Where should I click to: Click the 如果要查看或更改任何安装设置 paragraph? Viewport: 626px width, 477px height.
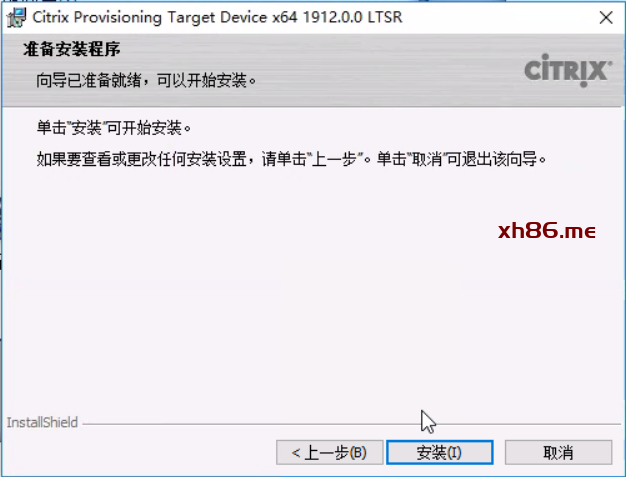pyautogui.click(x=291, y=159)
